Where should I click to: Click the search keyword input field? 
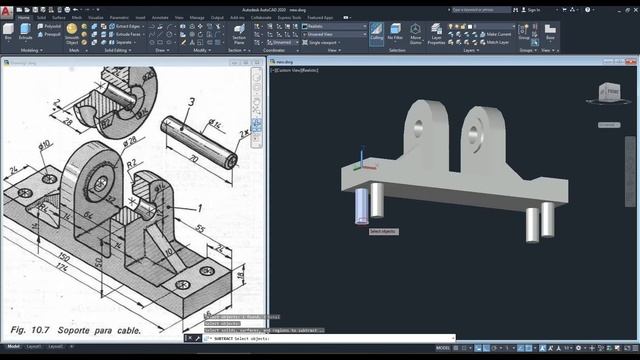point(481,9)
